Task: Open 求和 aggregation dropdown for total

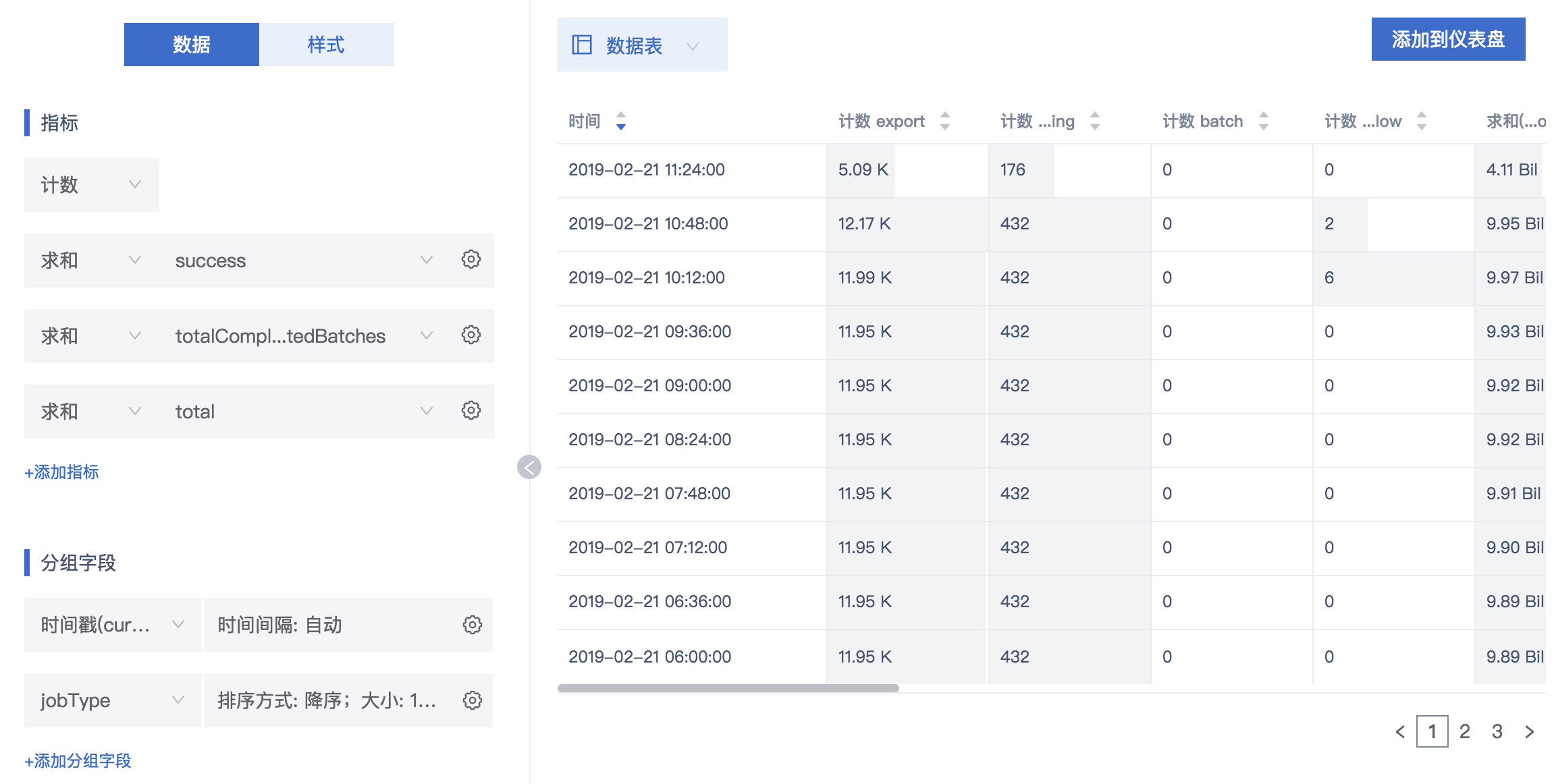Action: (92, 412)
